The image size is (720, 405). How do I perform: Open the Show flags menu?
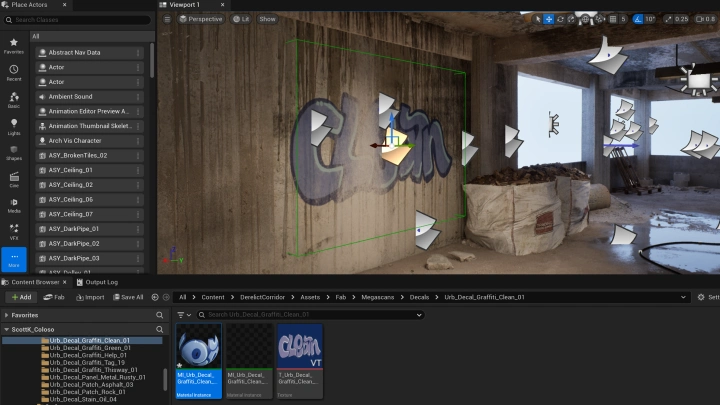pos(267,19)
